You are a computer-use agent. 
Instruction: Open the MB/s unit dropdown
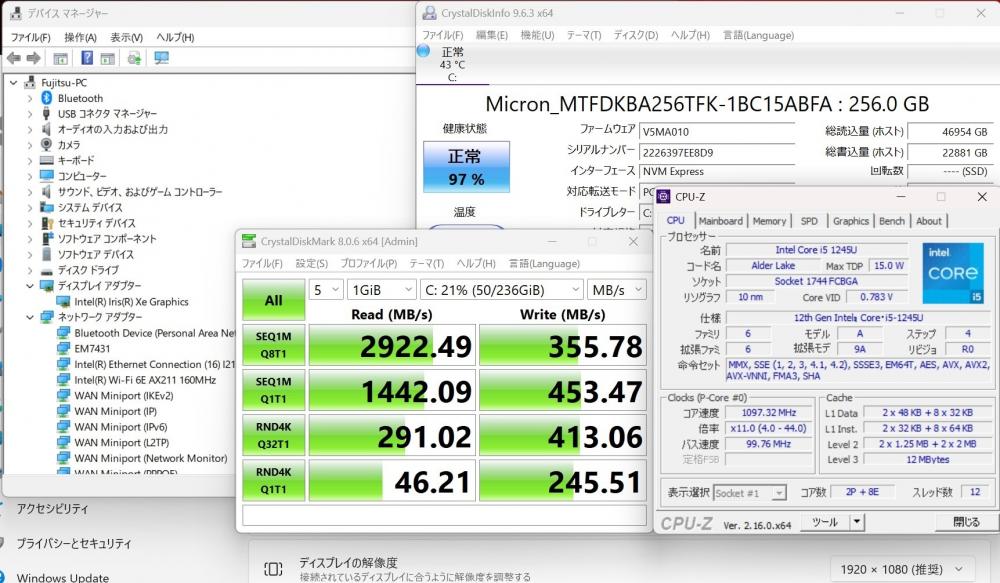(x=617, y=290)
